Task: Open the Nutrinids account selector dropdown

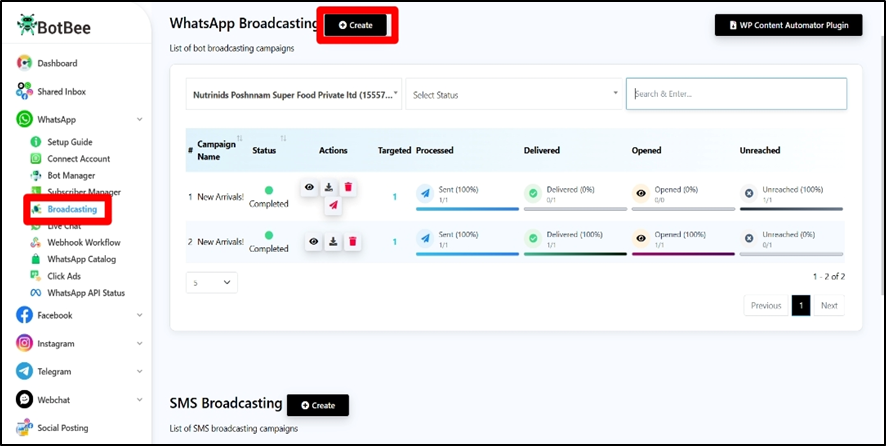Action: 294,94
